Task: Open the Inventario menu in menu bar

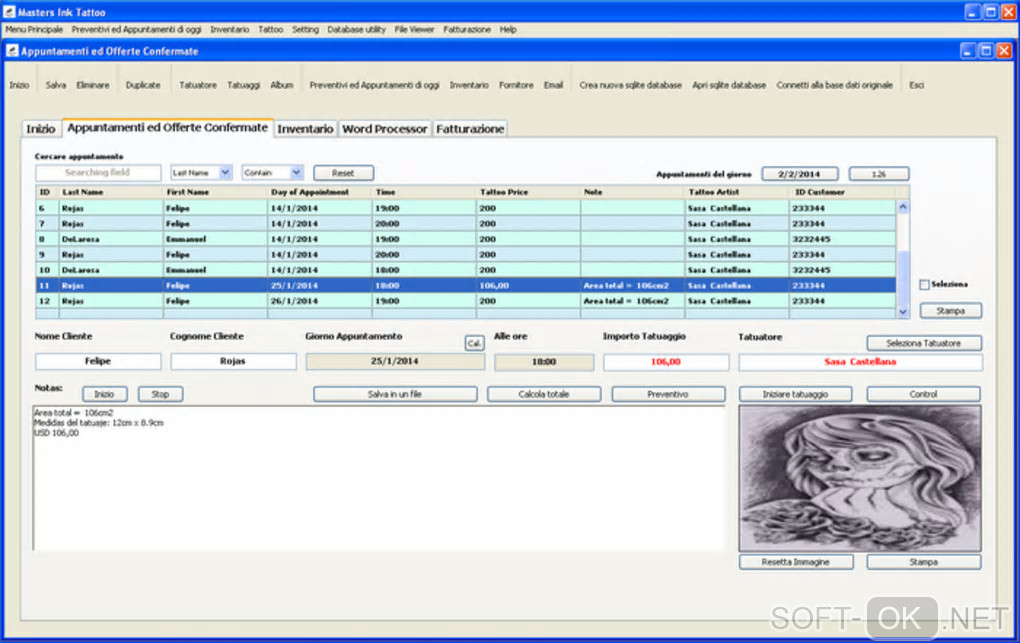Action: click(x=230, y=29)
